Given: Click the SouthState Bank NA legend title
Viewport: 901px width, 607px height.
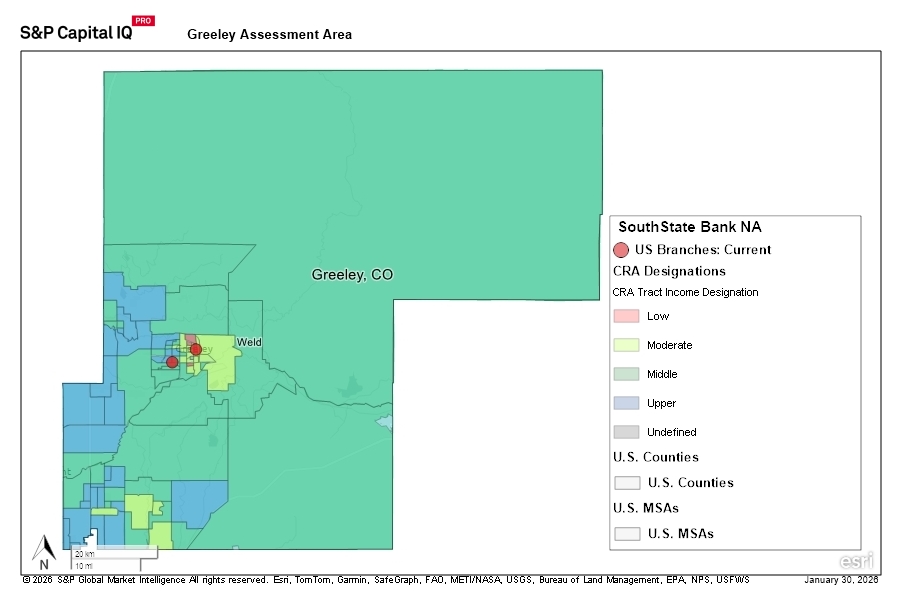Looking at the screenshot, I should coord(690,227).
